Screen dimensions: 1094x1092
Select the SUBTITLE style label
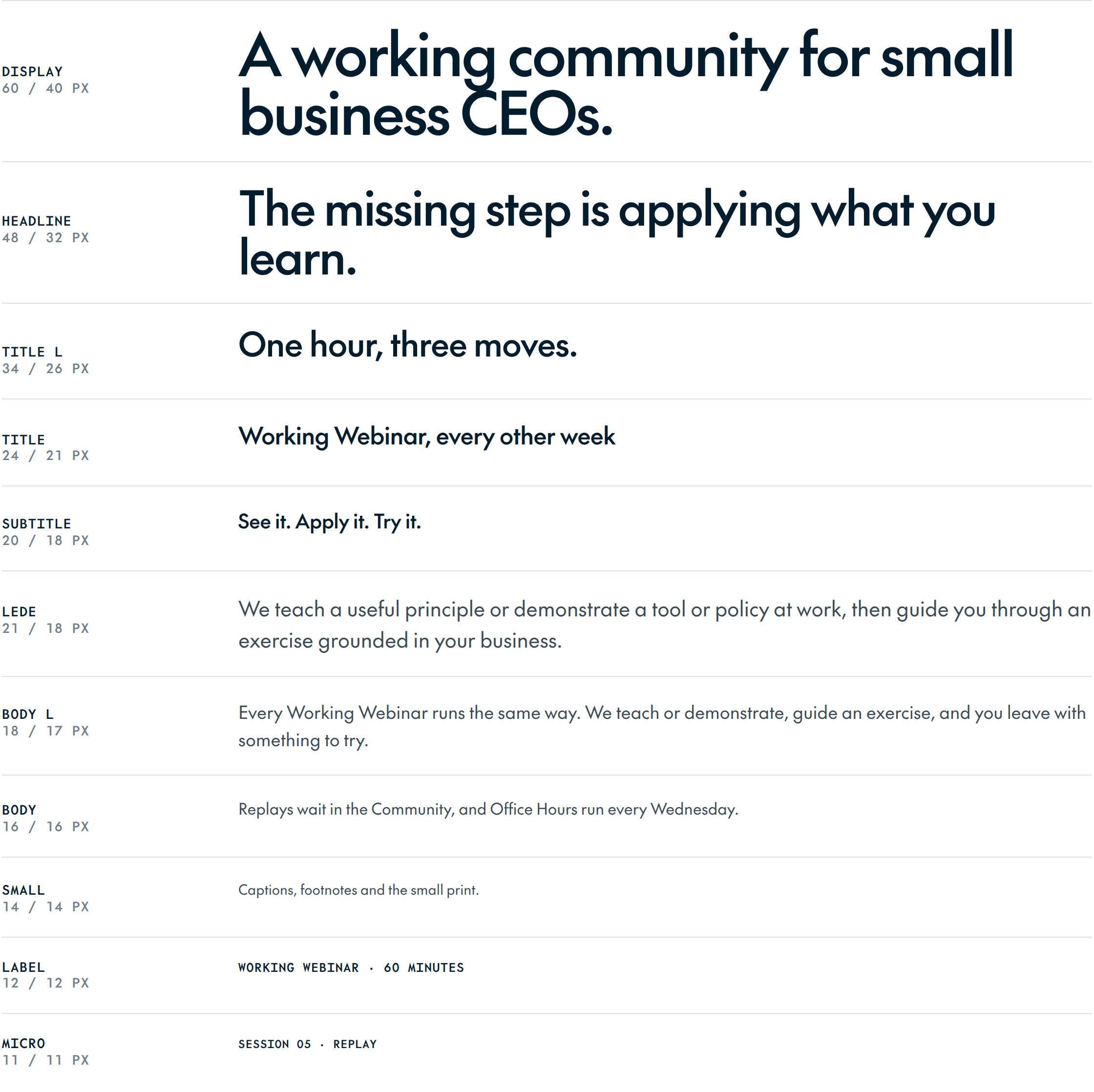pyautogui.click(x=36, y=524)
